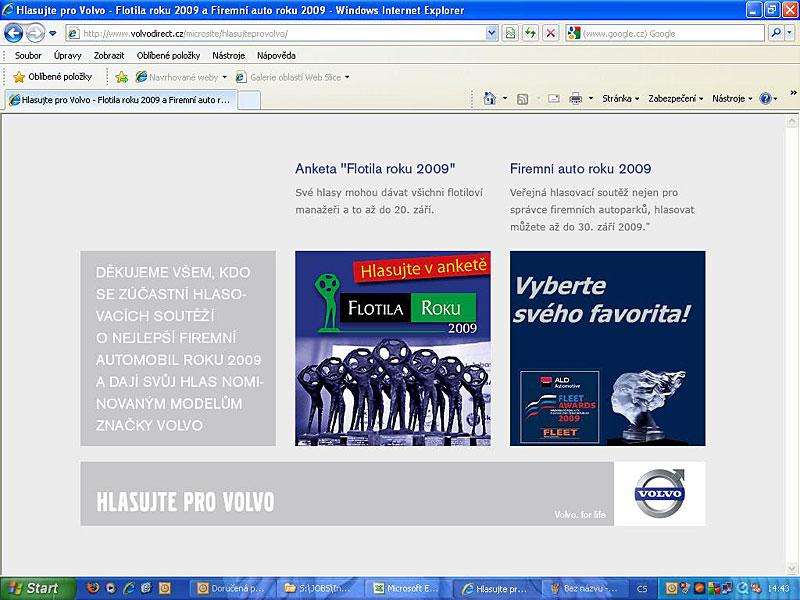800x600 pixels.
Task: Click the volvodirect.cz address bar
Action: coord(282,34)
